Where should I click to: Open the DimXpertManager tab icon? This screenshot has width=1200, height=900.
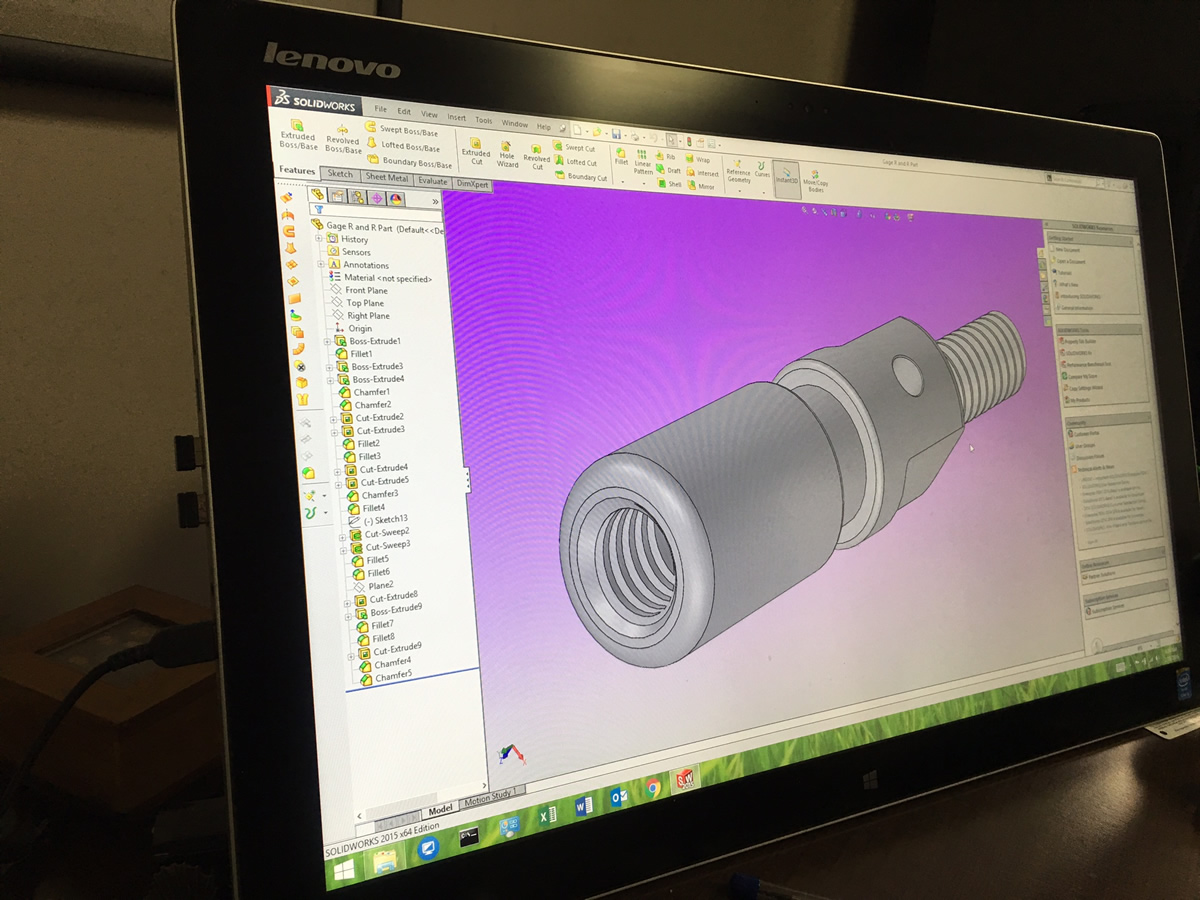[377, 198]
